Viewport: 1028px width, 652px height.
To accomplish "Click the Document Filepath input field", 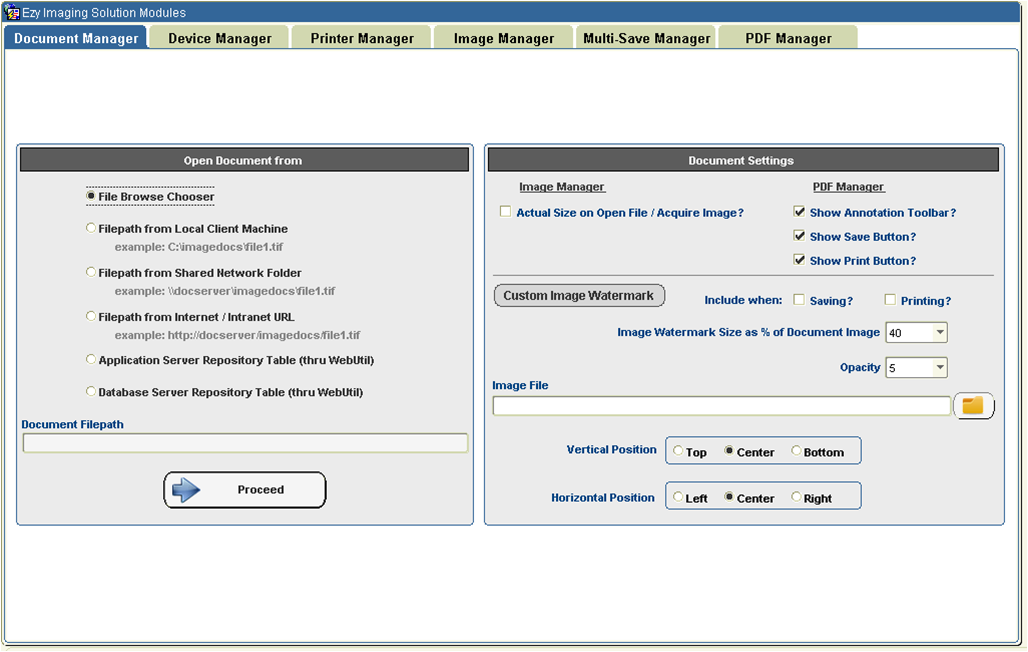I will tap(245, 443).
